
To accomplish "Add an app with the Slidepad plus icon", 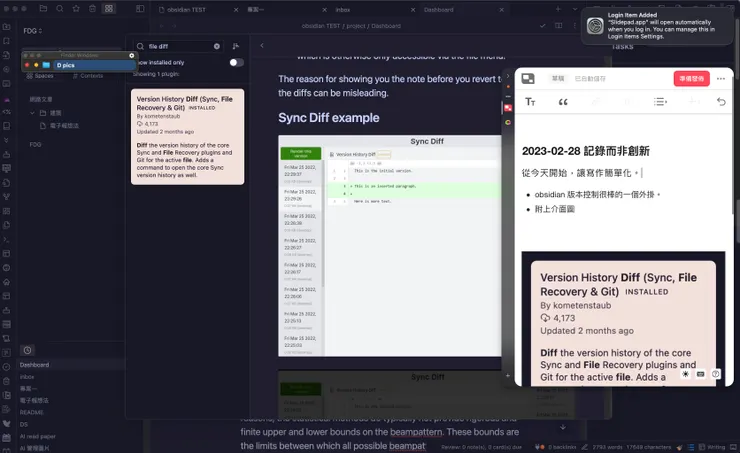I will click(x=508, y=376).
